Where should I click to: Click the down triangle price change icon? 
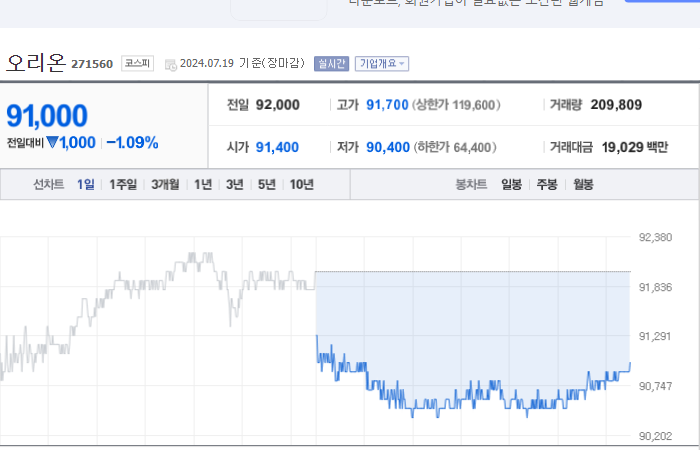pyautogui.click(x=52, y=142)
